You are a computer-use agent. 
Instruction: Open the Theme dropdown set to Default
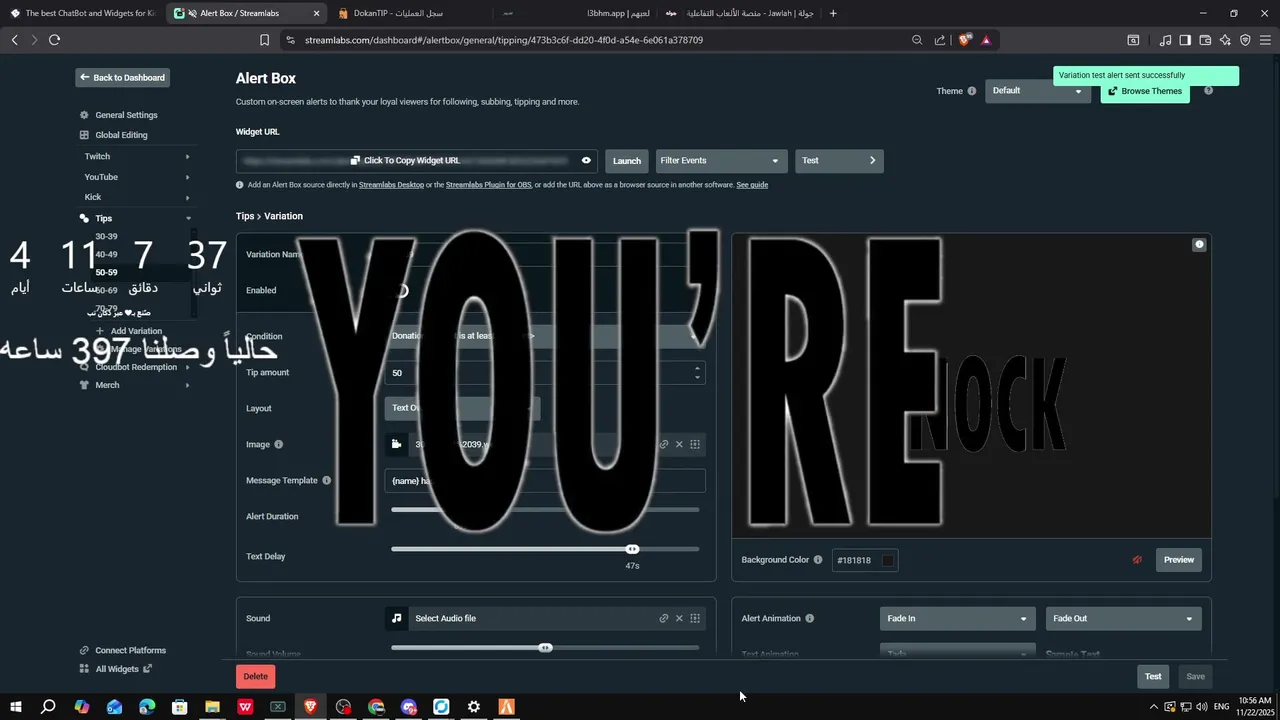tap(1038, 91)
